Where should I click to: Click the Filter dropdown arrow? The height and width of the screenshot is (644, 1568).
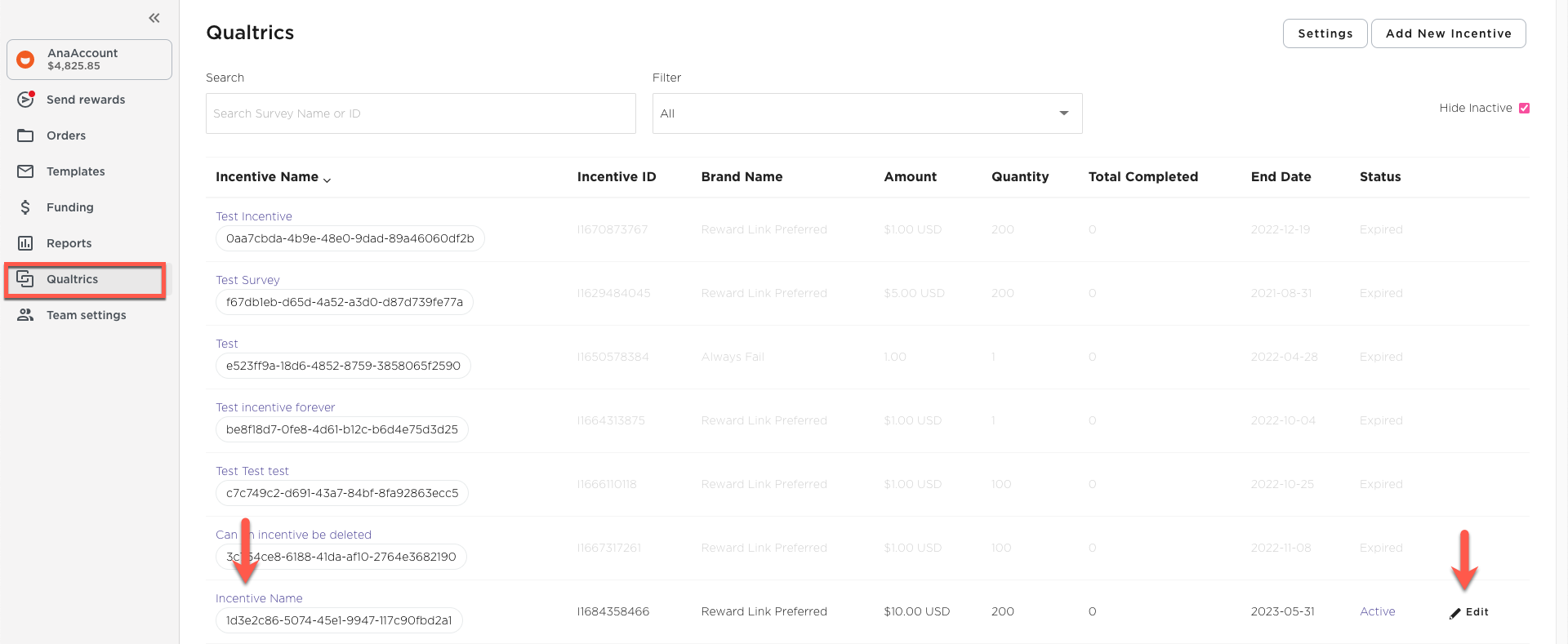coord(1064,113)
